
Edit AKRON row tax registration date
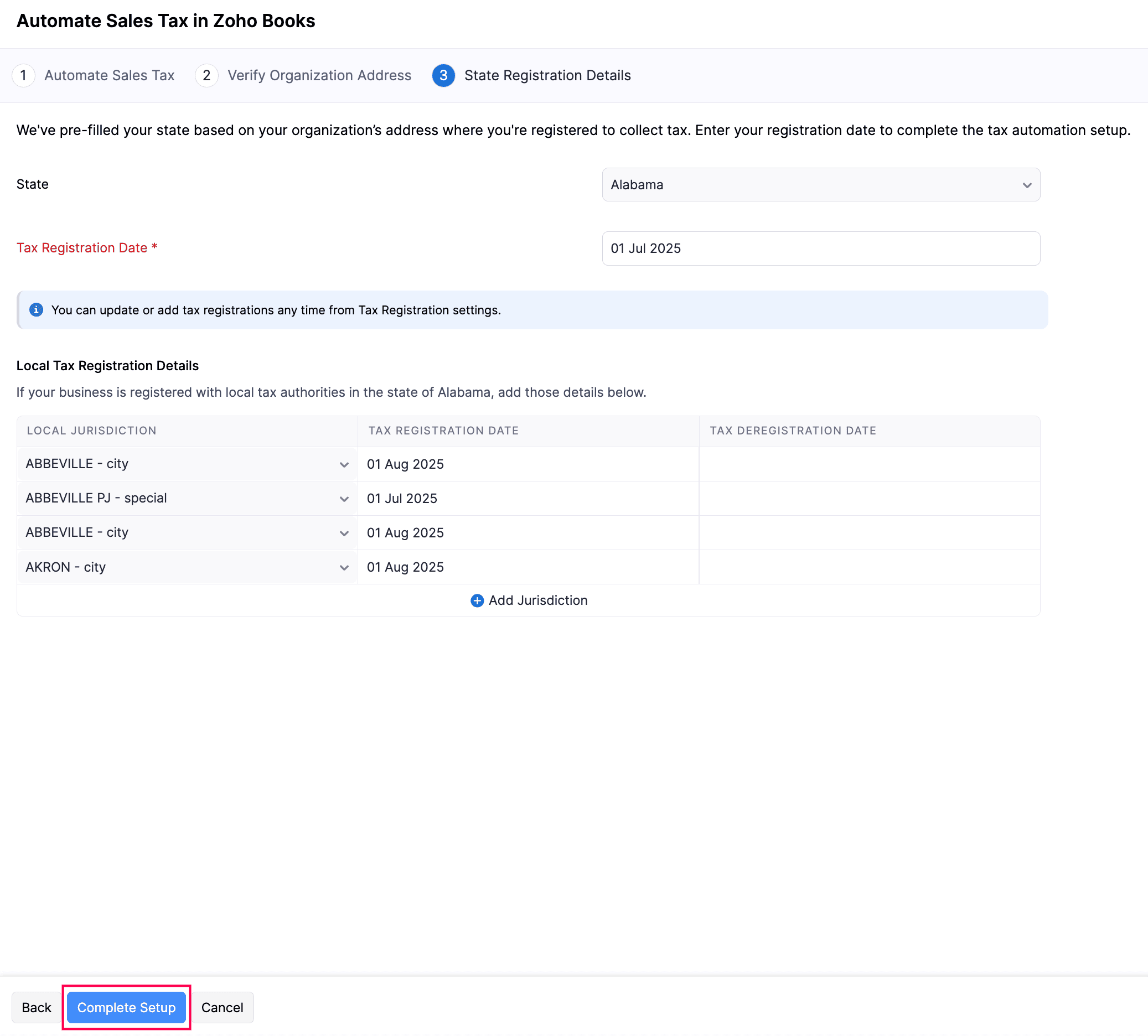click(x=528, y=567)
